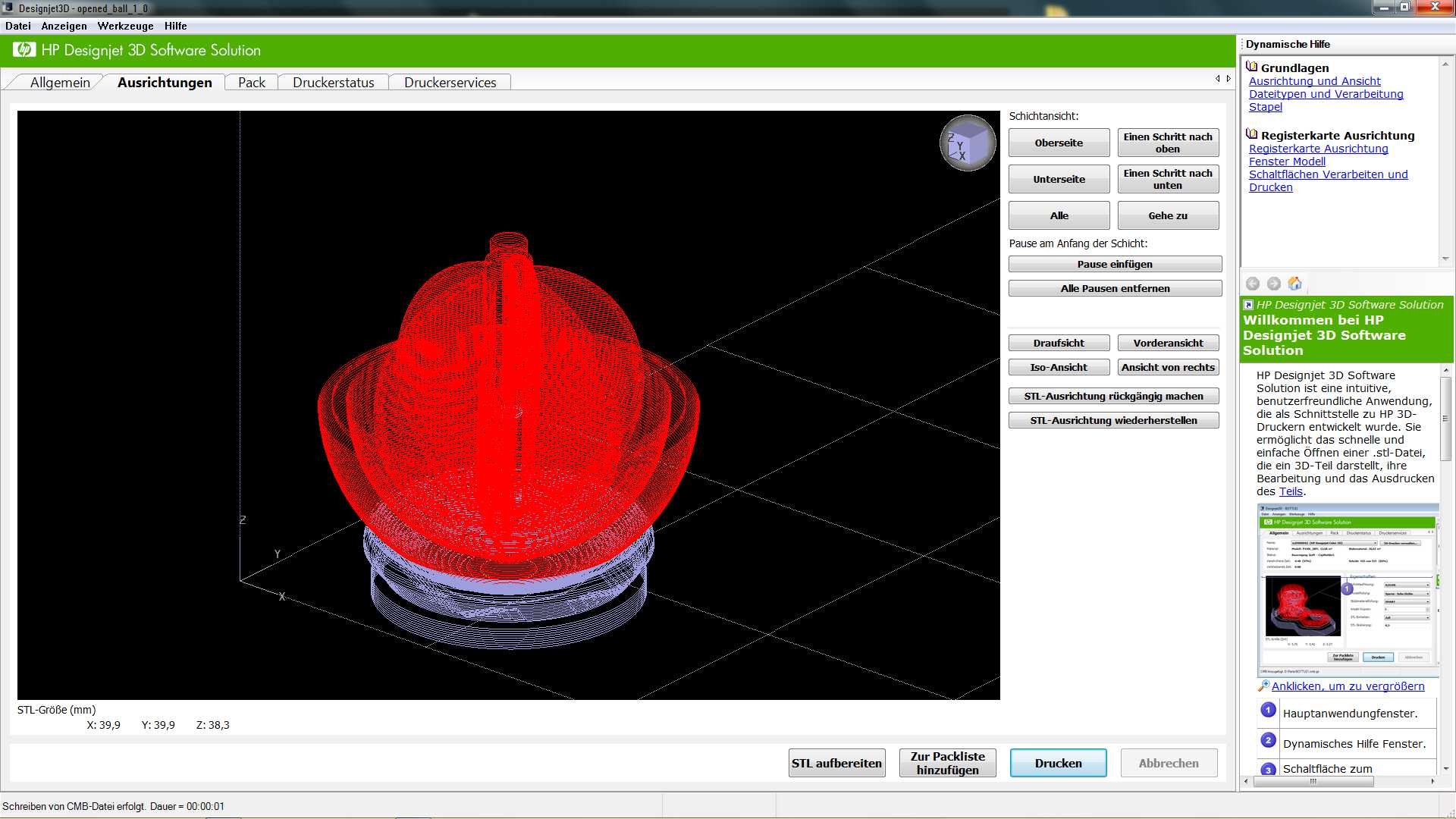Click STL-Ausrichtung rückgängig machen
Image resolution: width=1456 pixels, height=819 pixels.
1114,396
